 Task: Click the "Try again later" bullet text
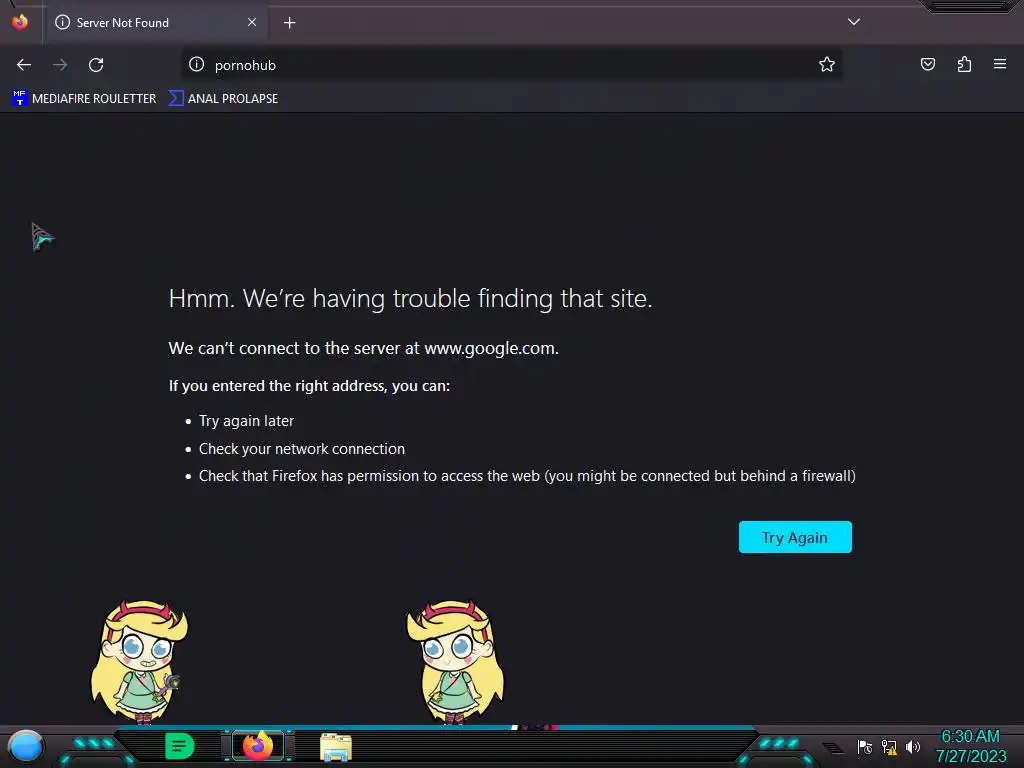tap(246, 421)
